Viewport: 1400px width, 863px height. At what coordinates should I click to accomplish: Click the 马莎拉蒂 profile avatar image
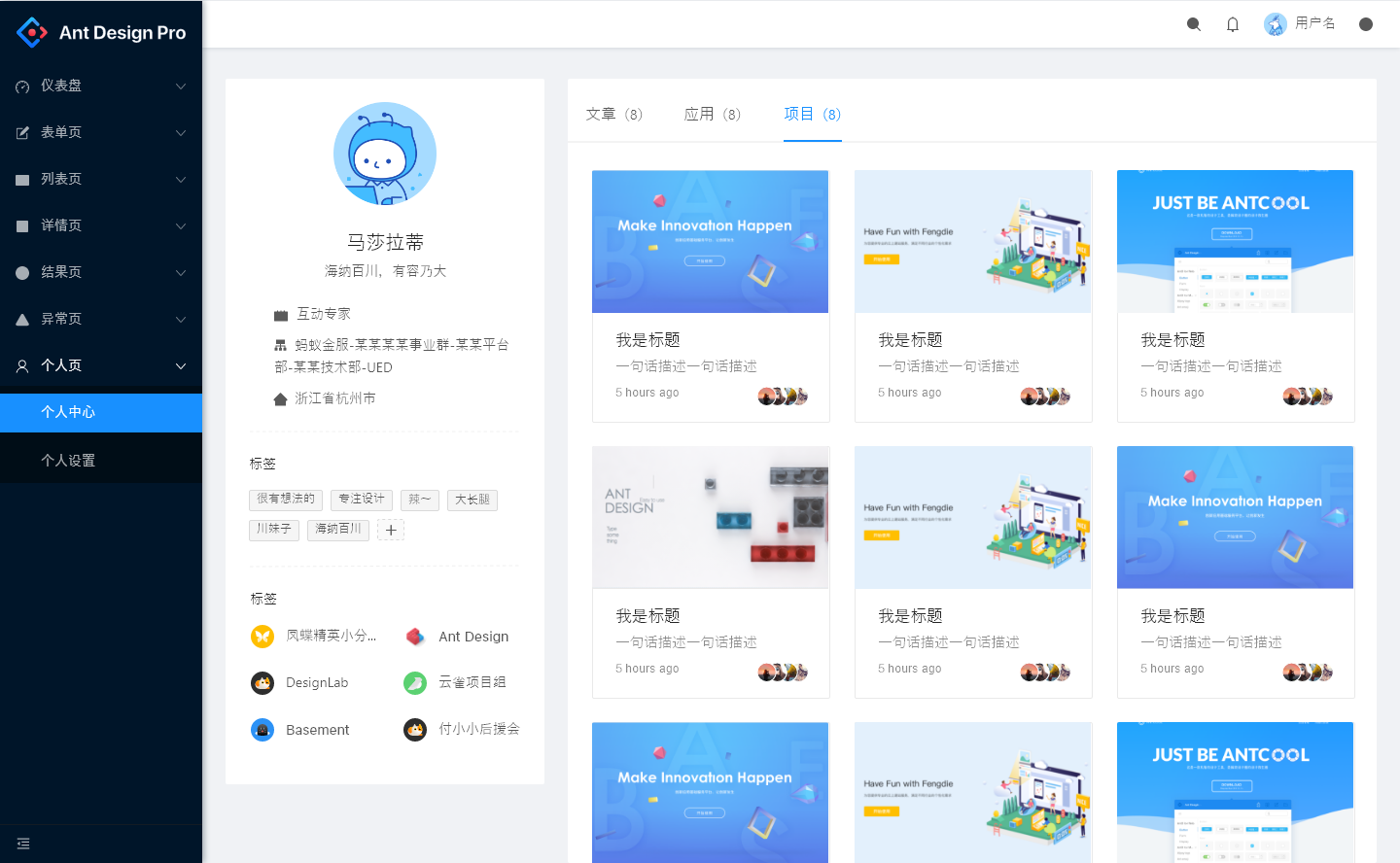click(385, 154)
